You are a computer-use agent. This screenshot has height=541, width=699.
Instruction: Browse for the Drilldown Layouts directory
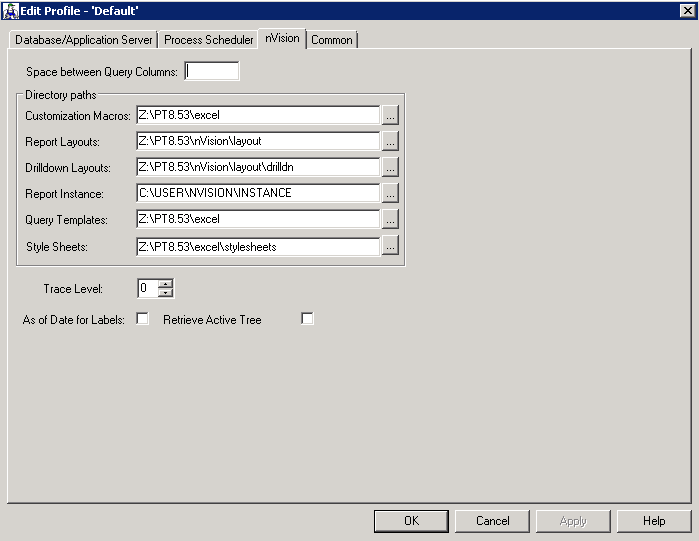(390, 167)
